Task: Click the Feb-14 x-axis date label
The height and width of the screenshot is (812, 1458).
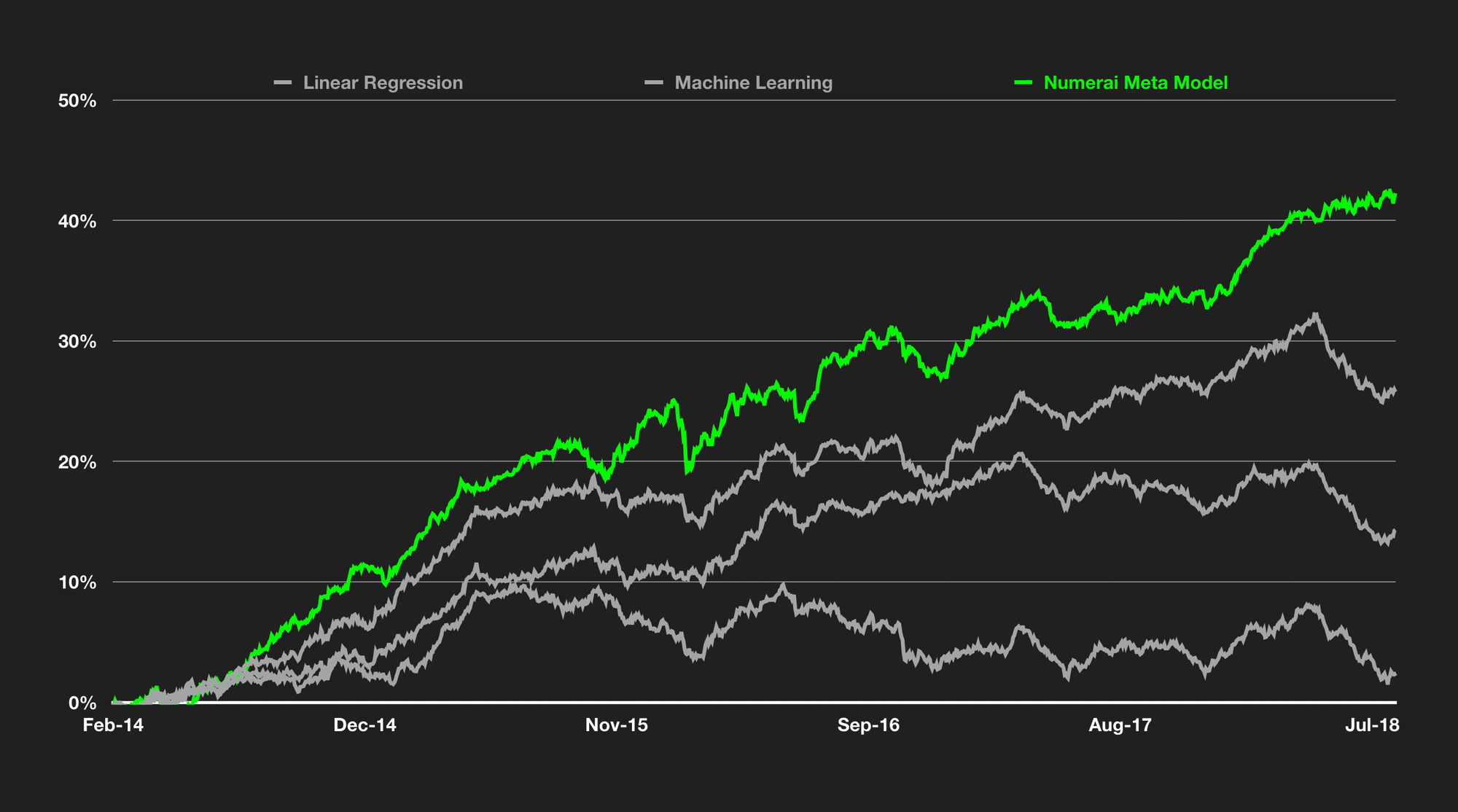Action: [113, 725]
